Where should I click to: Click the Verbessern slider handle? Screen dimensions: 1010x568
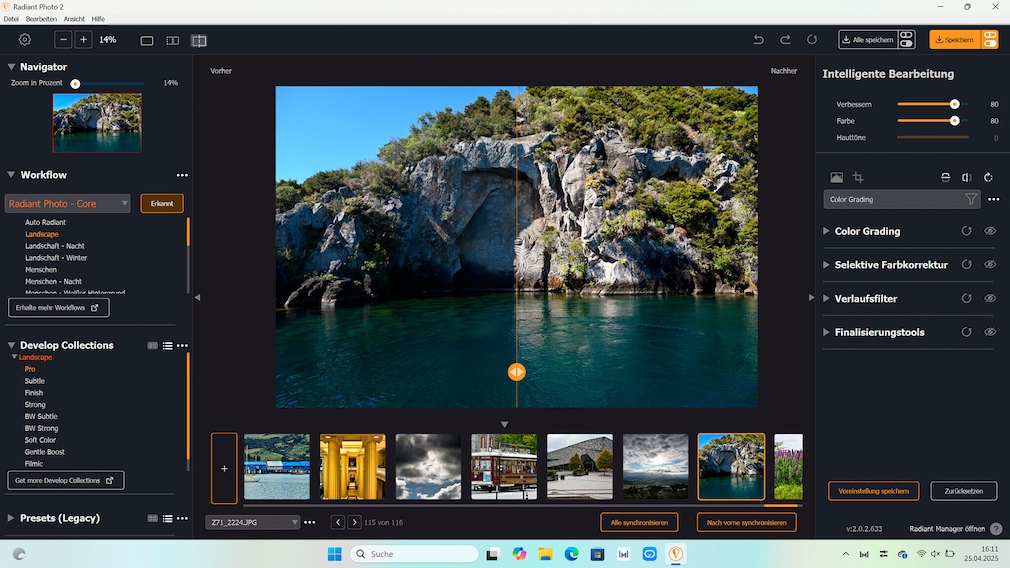tap(954, 104)
